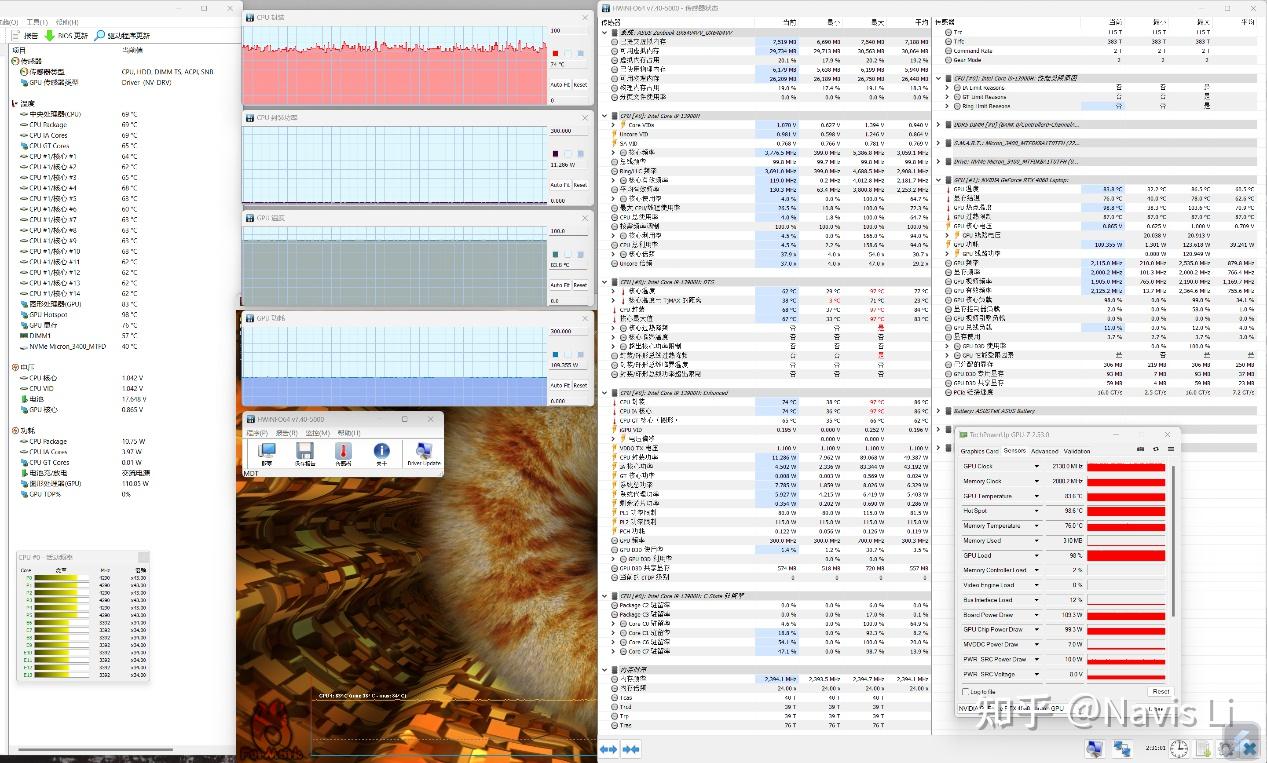Open the Program (P) menu in HWiNFO64
This screenshot has height=763, width=1267.
pyautogui.click(x=257, y=433)
